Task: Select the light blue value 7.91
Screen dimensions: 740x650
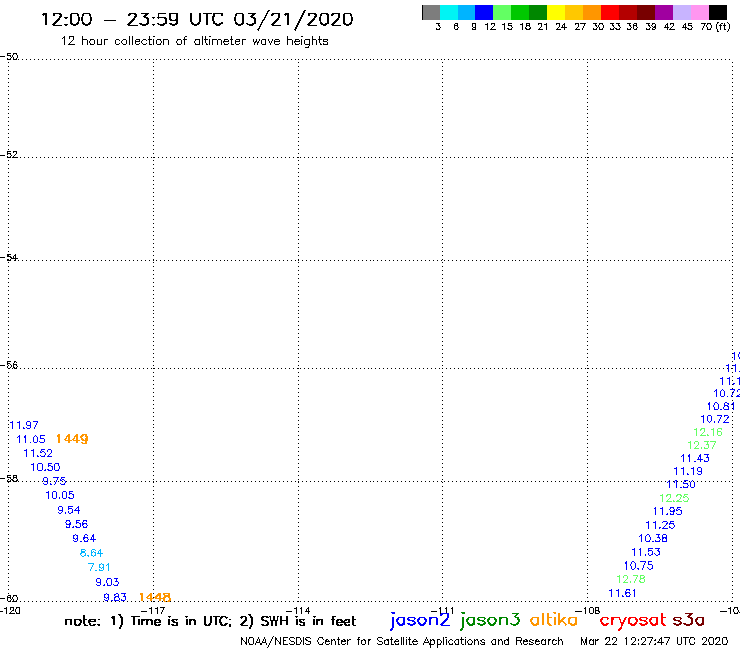Action: coord(99,567)
